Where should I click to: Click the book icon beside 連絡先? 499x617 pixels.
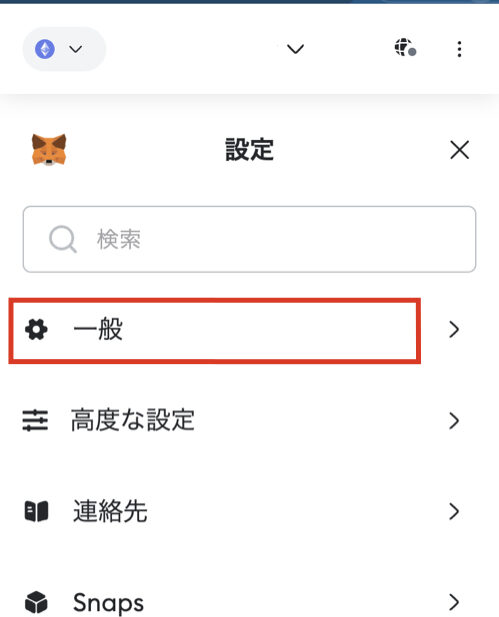click(x=36, y=511)
